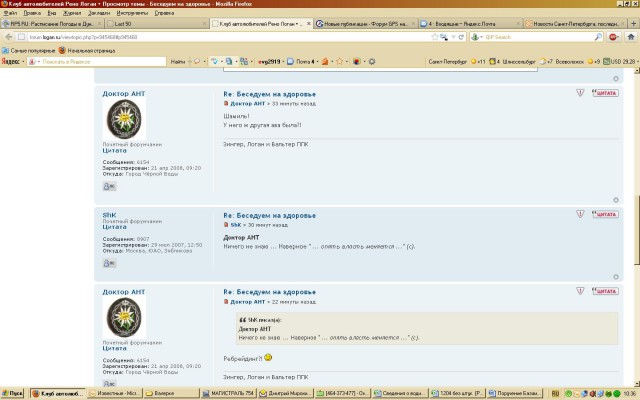Open the Журнал menu

72,13
